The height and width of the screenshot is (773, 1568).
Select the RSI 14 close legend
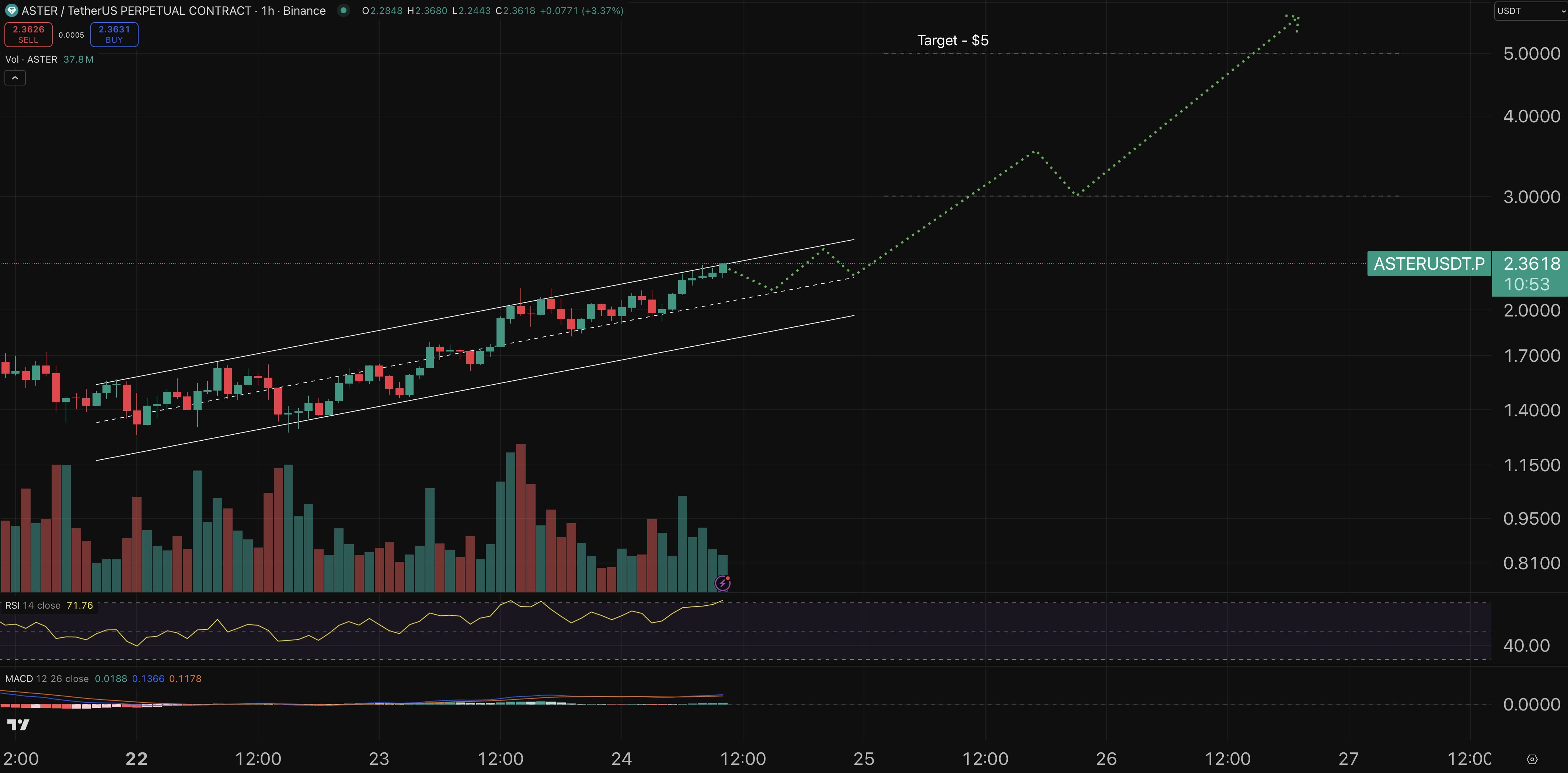[33, 605]
